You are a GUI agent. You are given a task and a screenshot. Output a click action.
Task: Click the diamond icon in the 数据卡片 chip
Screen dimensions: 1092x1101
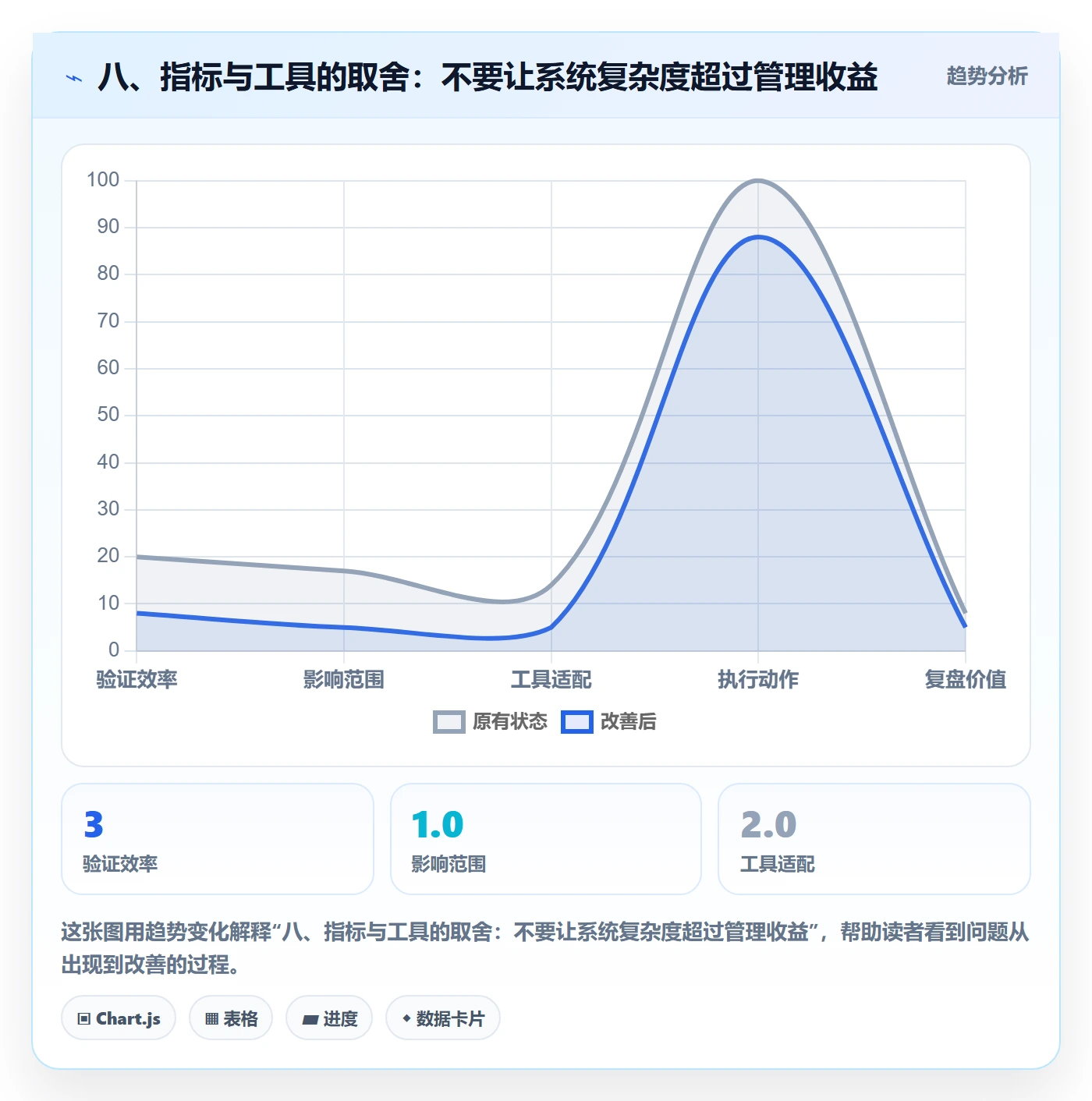[x=406, y=1018]
